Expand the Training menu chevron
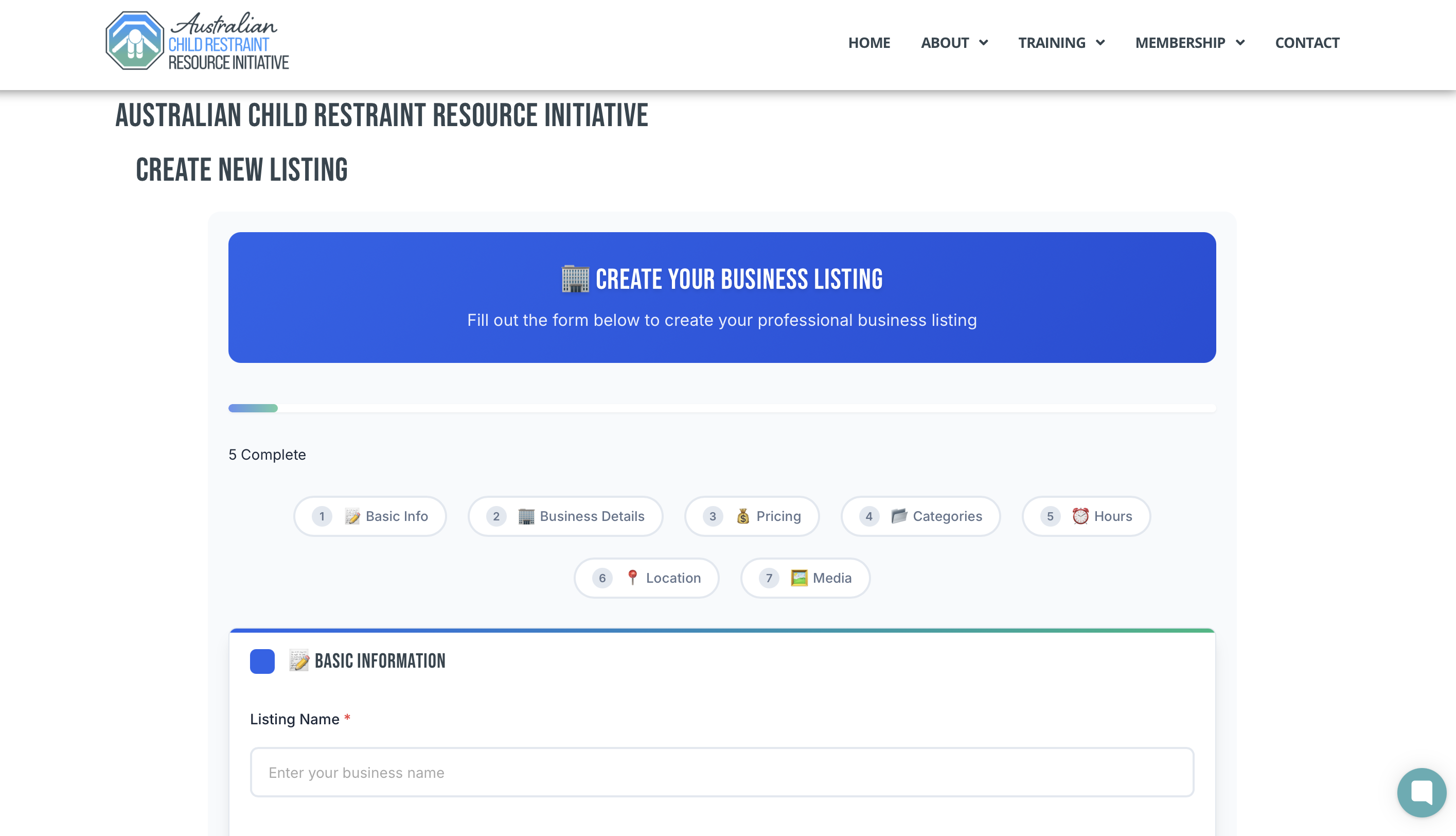The height and width of the screenshot is (836, 1456). click(1100, 43)
